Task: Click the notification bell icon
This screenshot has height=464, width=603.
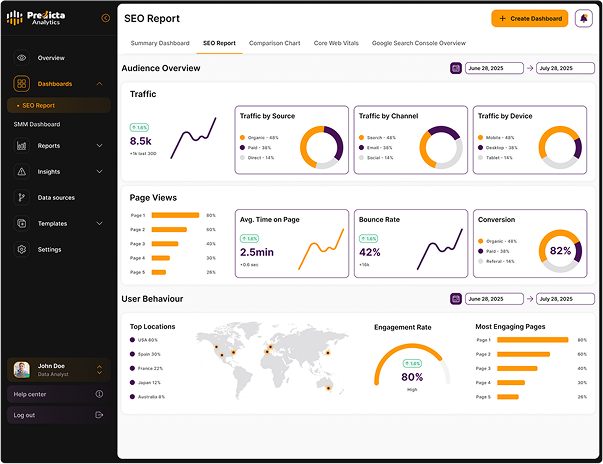Action: (x=583, y=18)
